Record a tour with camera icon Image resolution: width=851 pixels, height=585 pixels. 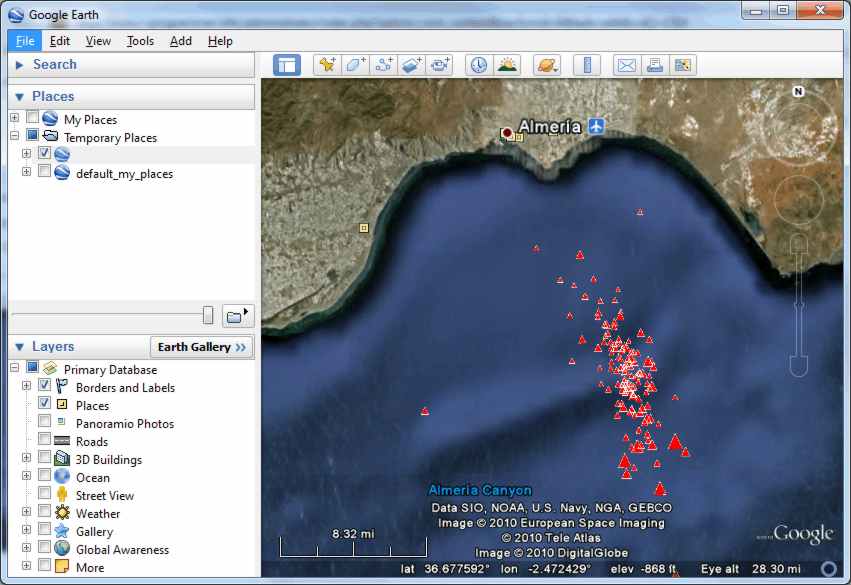[x=440, y=65]
